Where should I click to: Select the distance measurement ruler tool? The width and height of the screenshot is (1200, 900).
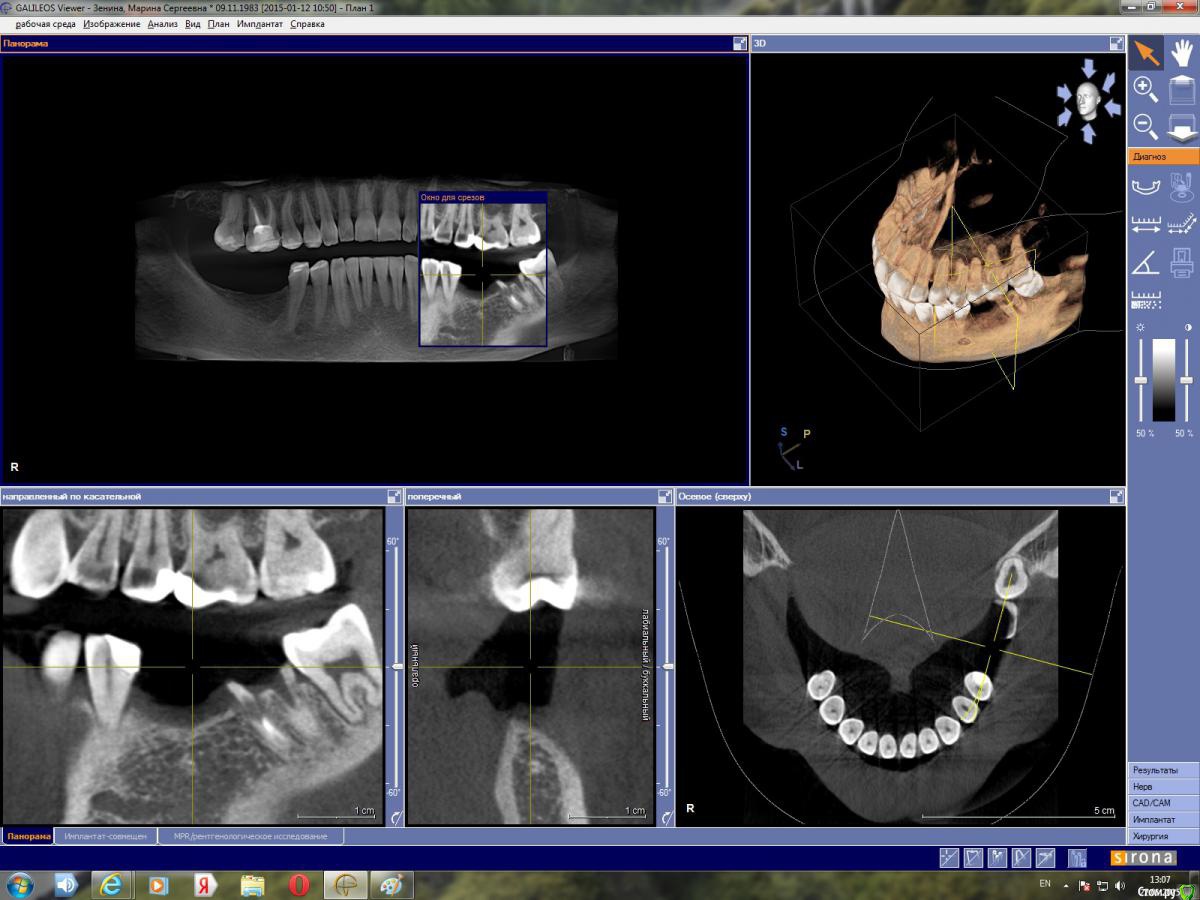1146,224
